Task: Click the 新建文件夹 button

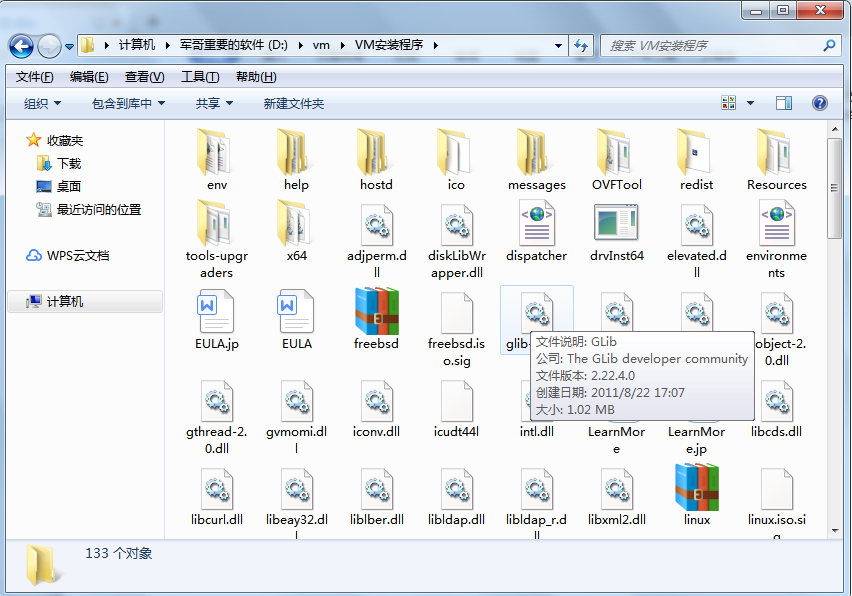Action: (294, 103)
